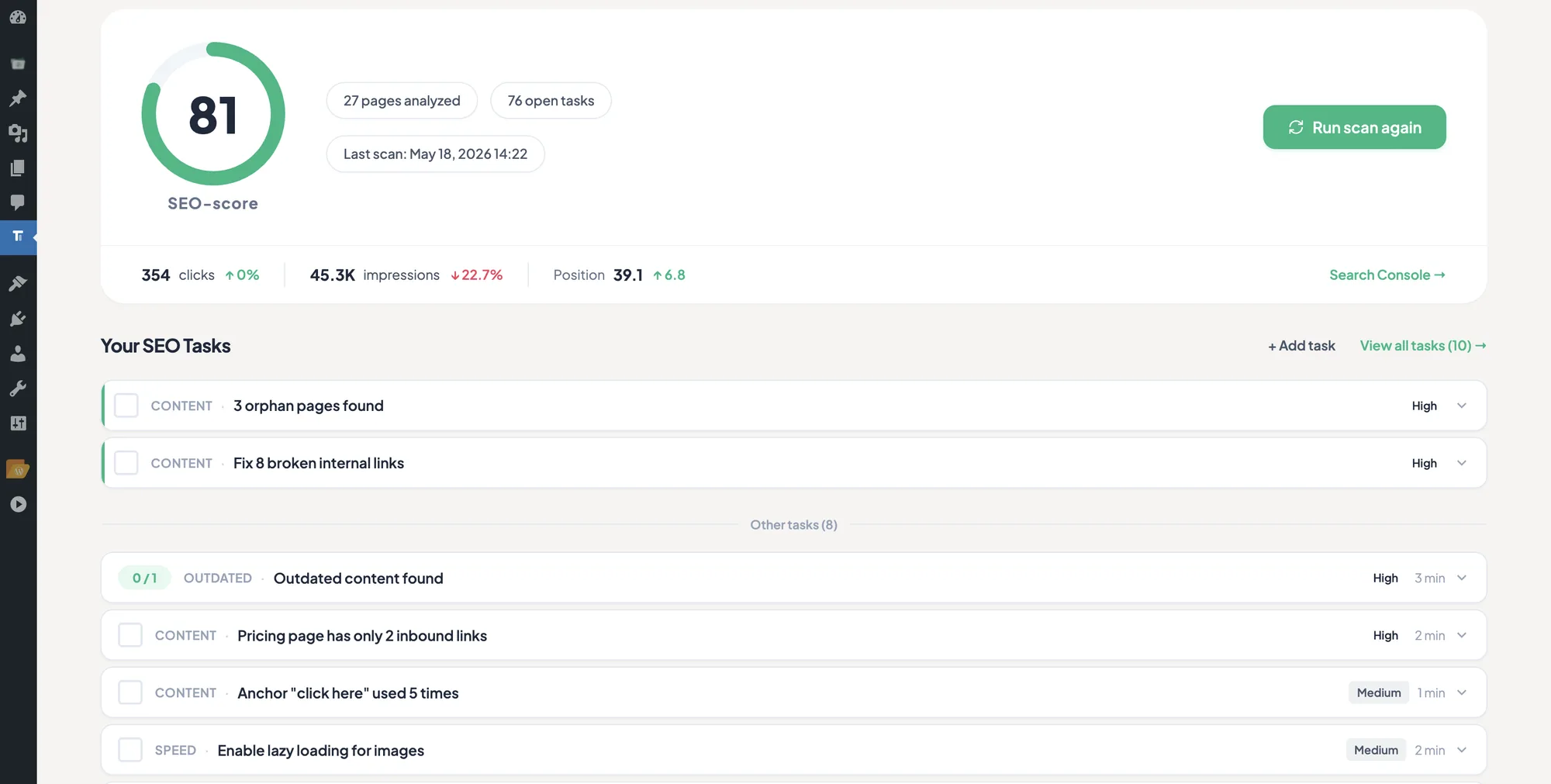Click the green up arrow beside clicks 0%
This screenshot has width=1551, height=784.
[x=230, y=275]
